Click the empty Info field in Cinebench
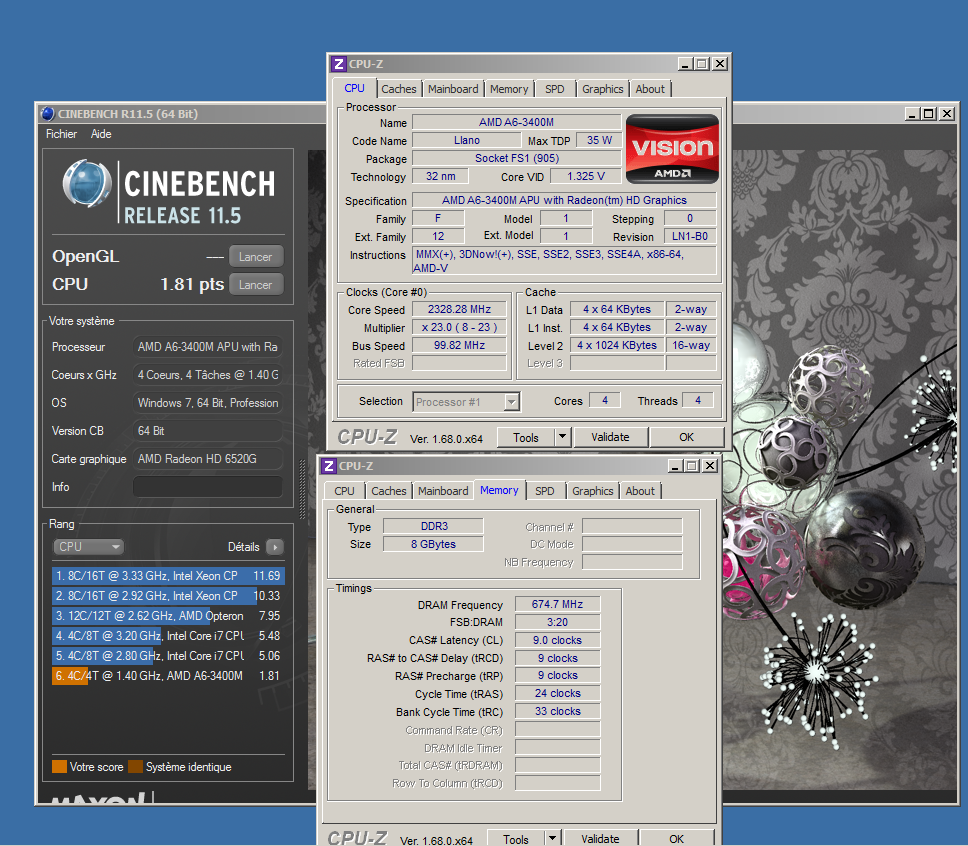The image size is (968, 846). click(x=208, y=487)
